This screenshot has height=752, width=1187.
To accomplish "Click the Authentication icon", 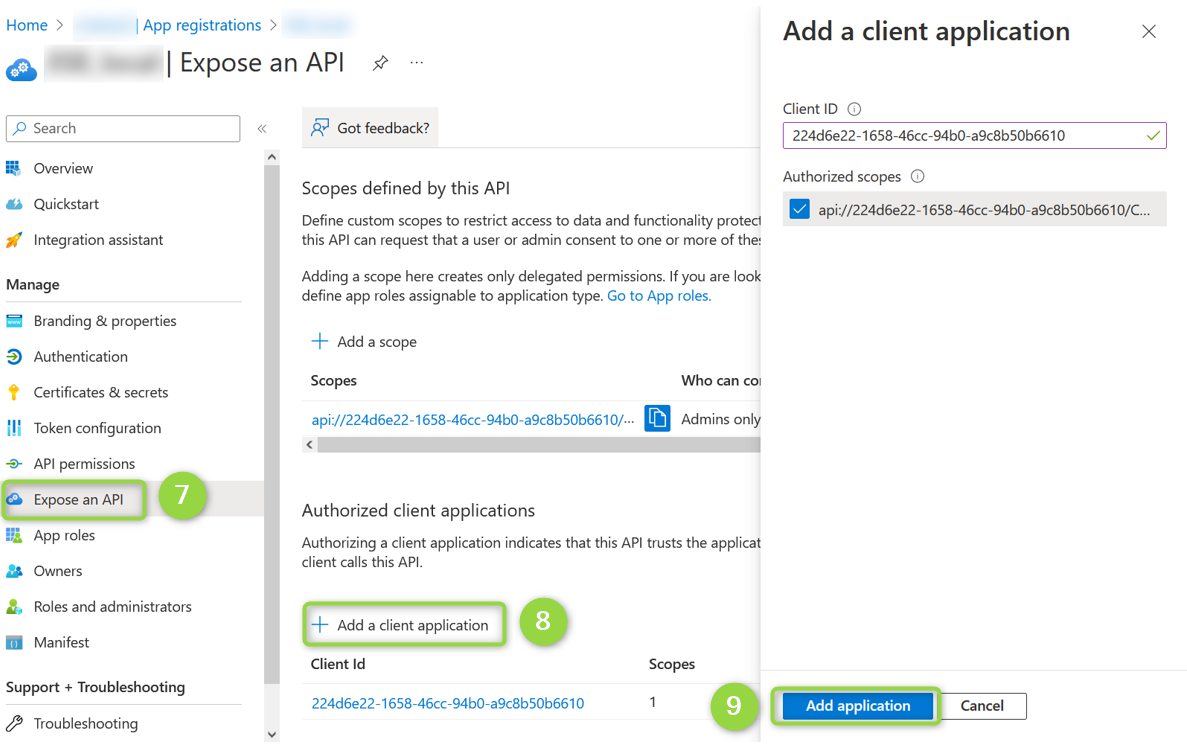I will 14,357.
